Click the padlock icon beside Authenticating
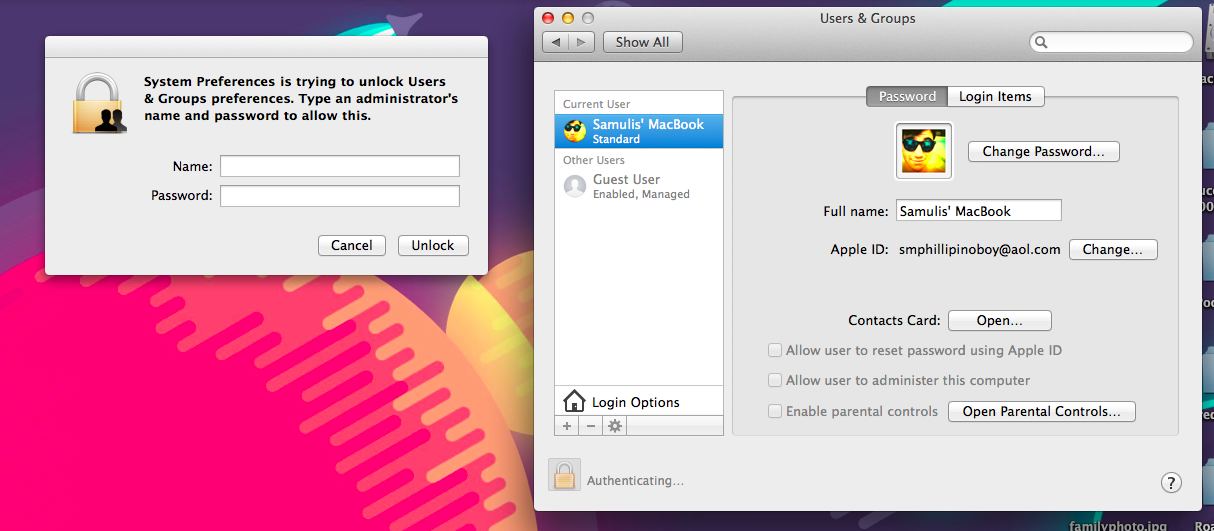Screen dimensions: 1214x531 pos(565,475)
